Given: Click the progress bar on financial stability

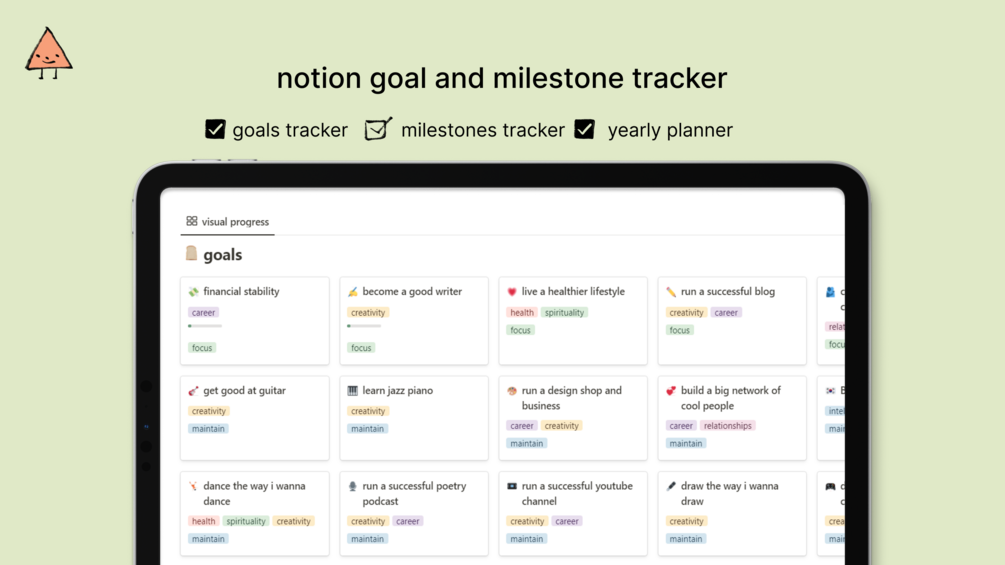Looking at the screenshot, I should (205, 326).
